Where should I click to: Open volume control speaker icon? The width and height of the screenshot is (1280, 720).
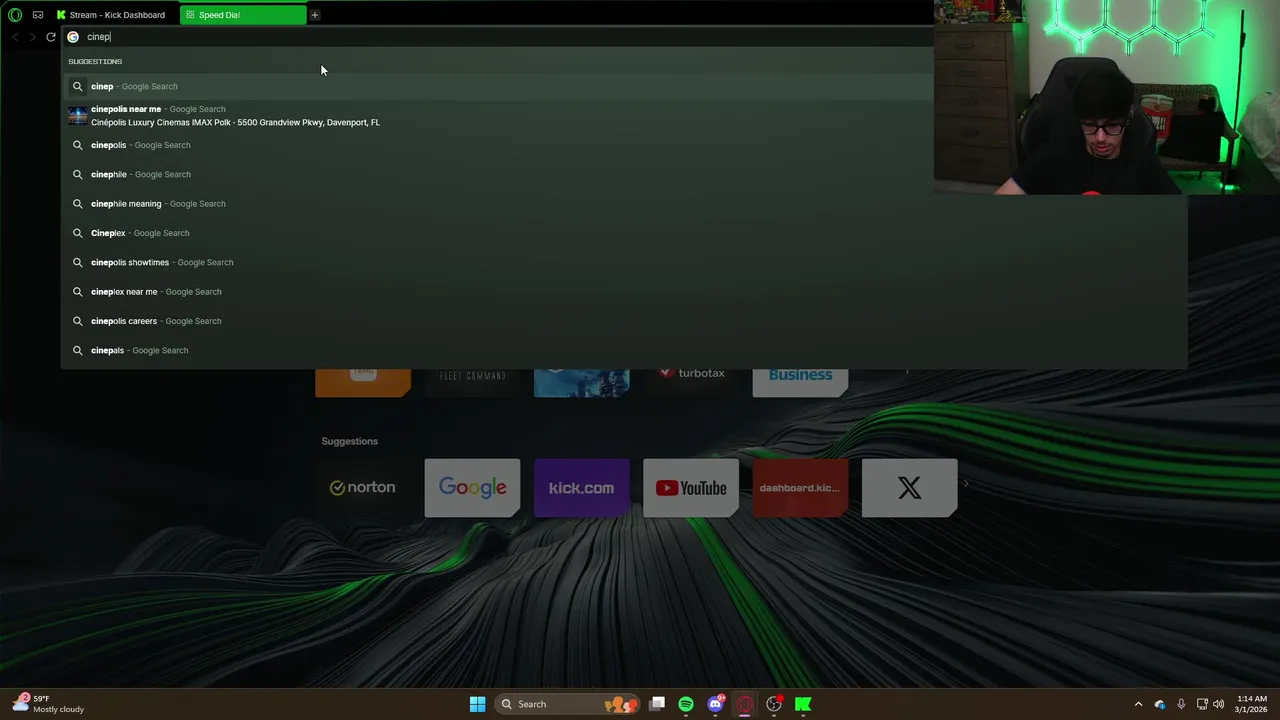(x=1218, y=704)
